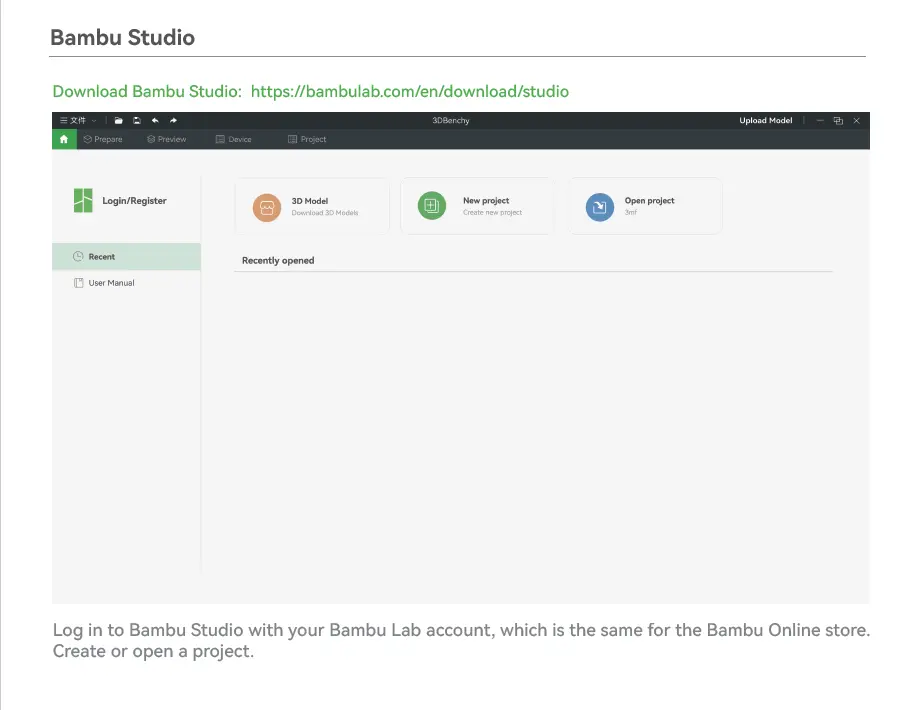Click the 3DBenchy window title

click(451, 121)
